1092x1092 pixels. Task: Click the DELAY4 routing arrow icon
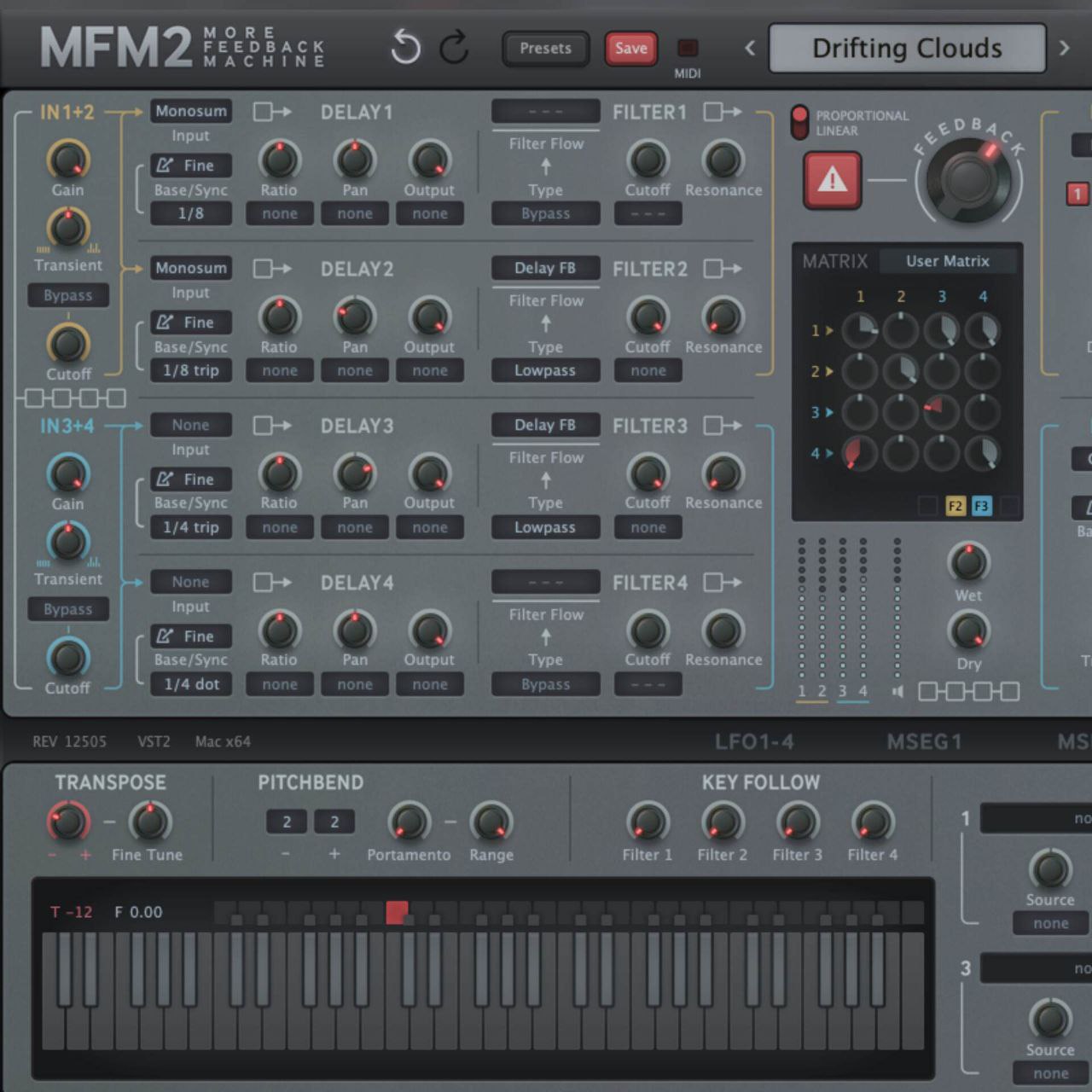tap(272, 583)
